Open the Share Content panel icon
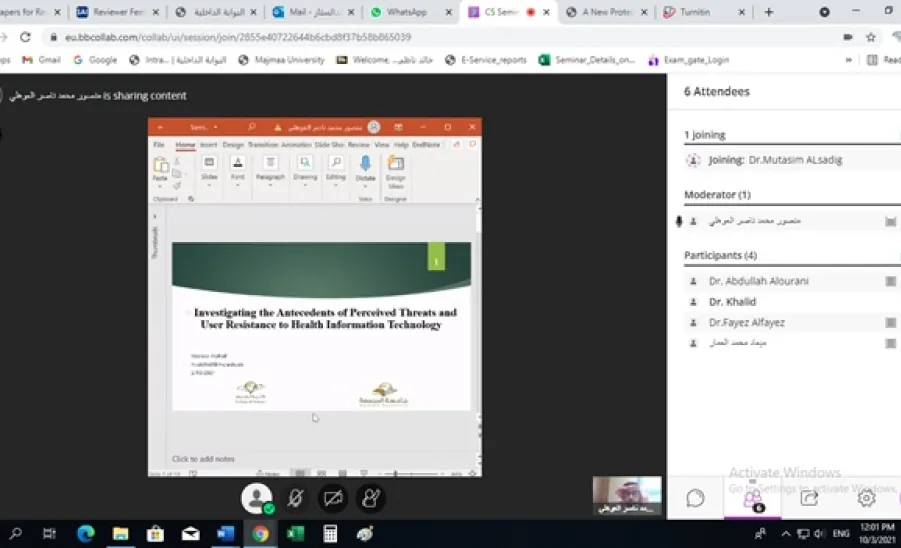Screen dimensions: 901x548 point(809,498)
